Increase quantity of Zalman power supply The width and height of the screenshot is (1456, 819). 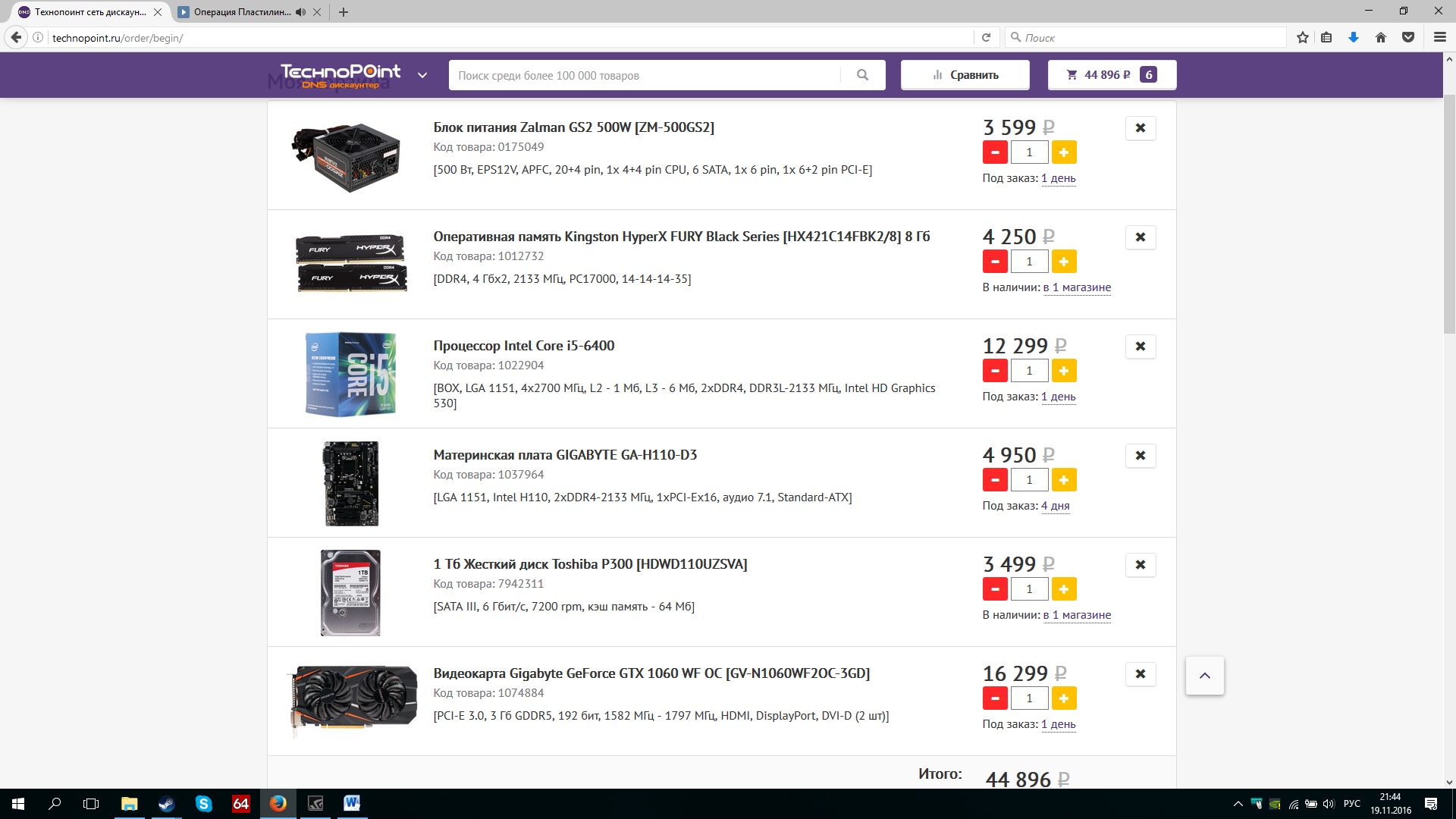click(1064, 152)
